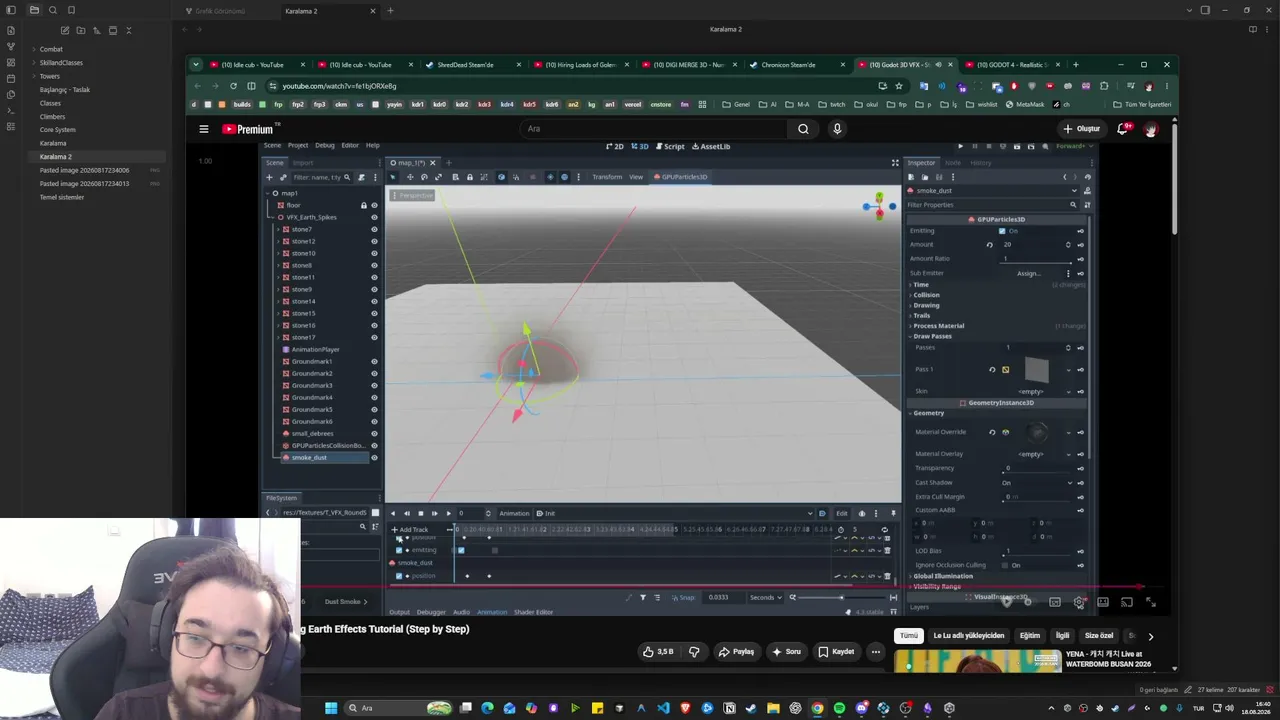Hide the stone7 node
The height and width of the screenshot is (720, 1280).
[x=375, y=229]
